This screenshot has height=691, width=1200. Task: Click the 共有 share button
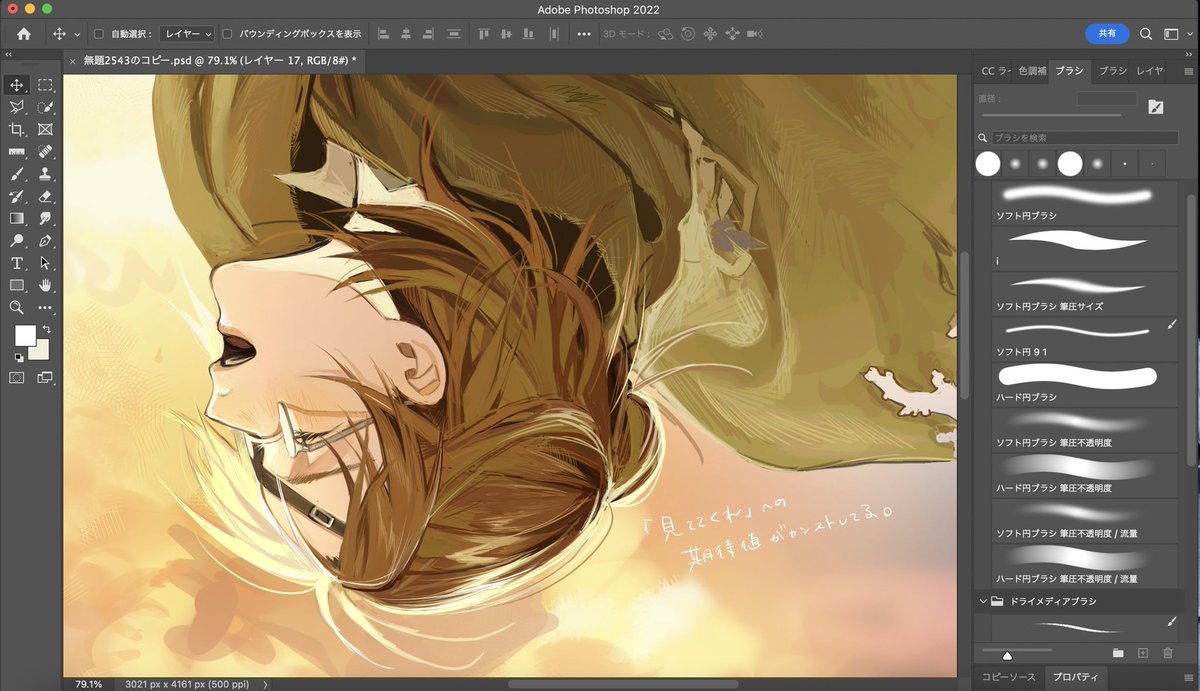(x=1107, y=33)
